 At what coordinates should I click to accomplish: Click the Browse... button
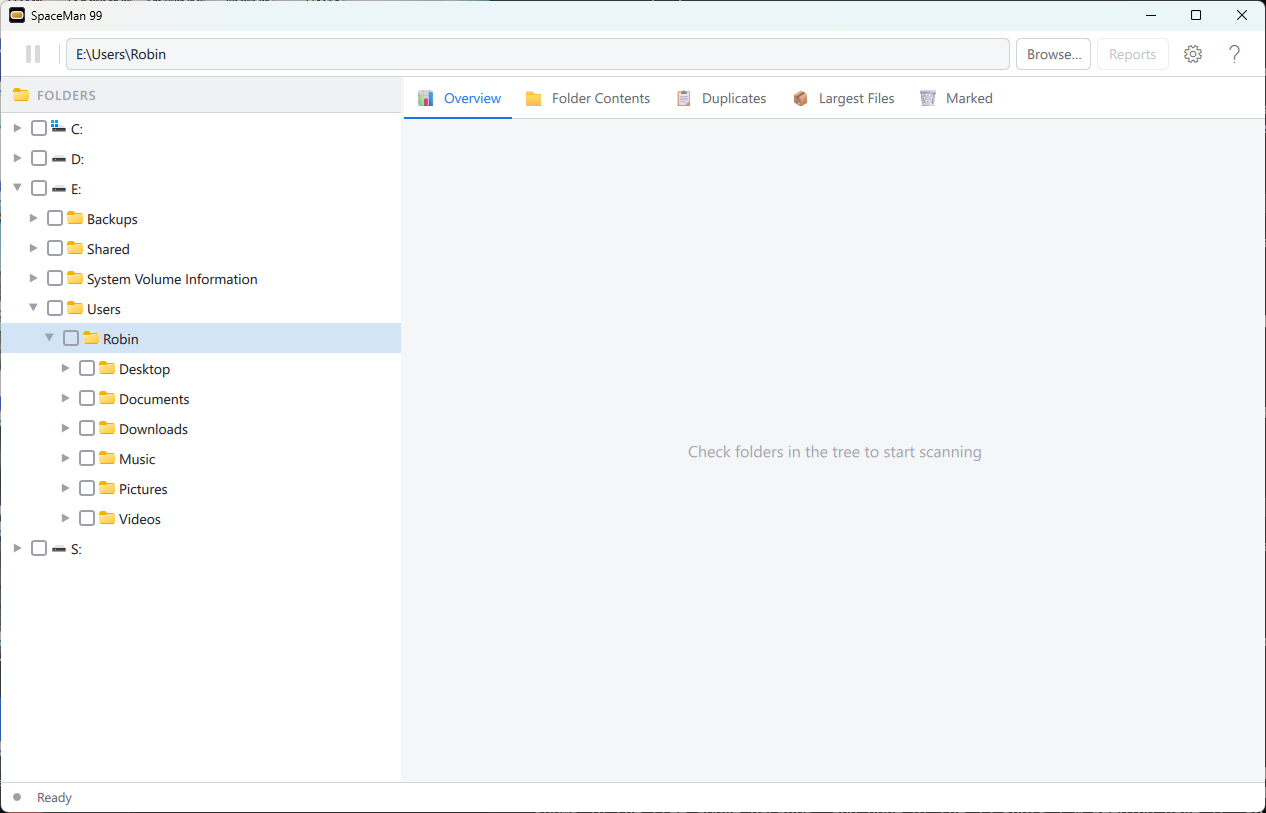click(1053, 54)
